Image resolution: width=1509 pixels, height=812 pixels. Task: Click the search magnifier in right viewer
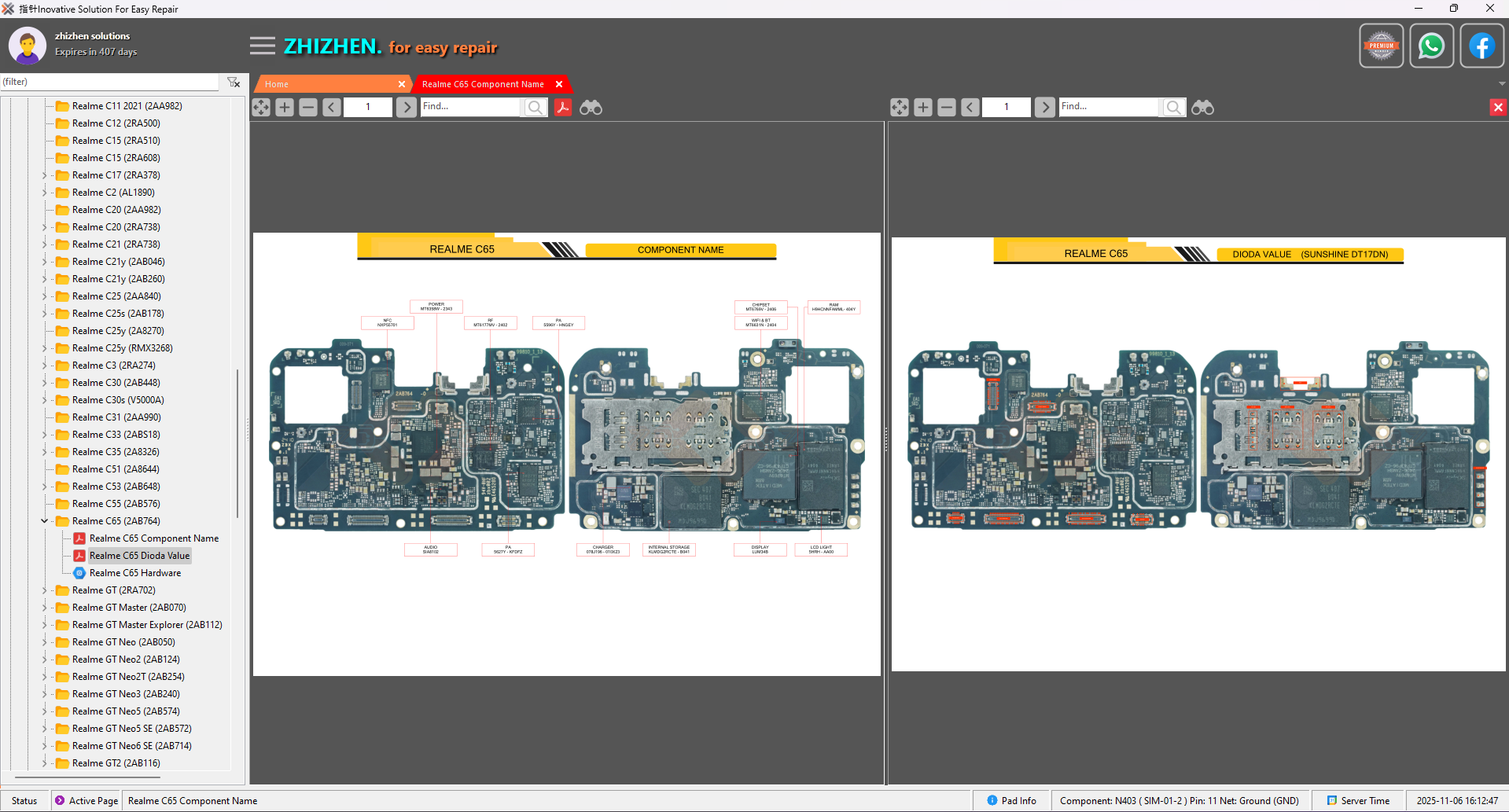click(1174, 107)
